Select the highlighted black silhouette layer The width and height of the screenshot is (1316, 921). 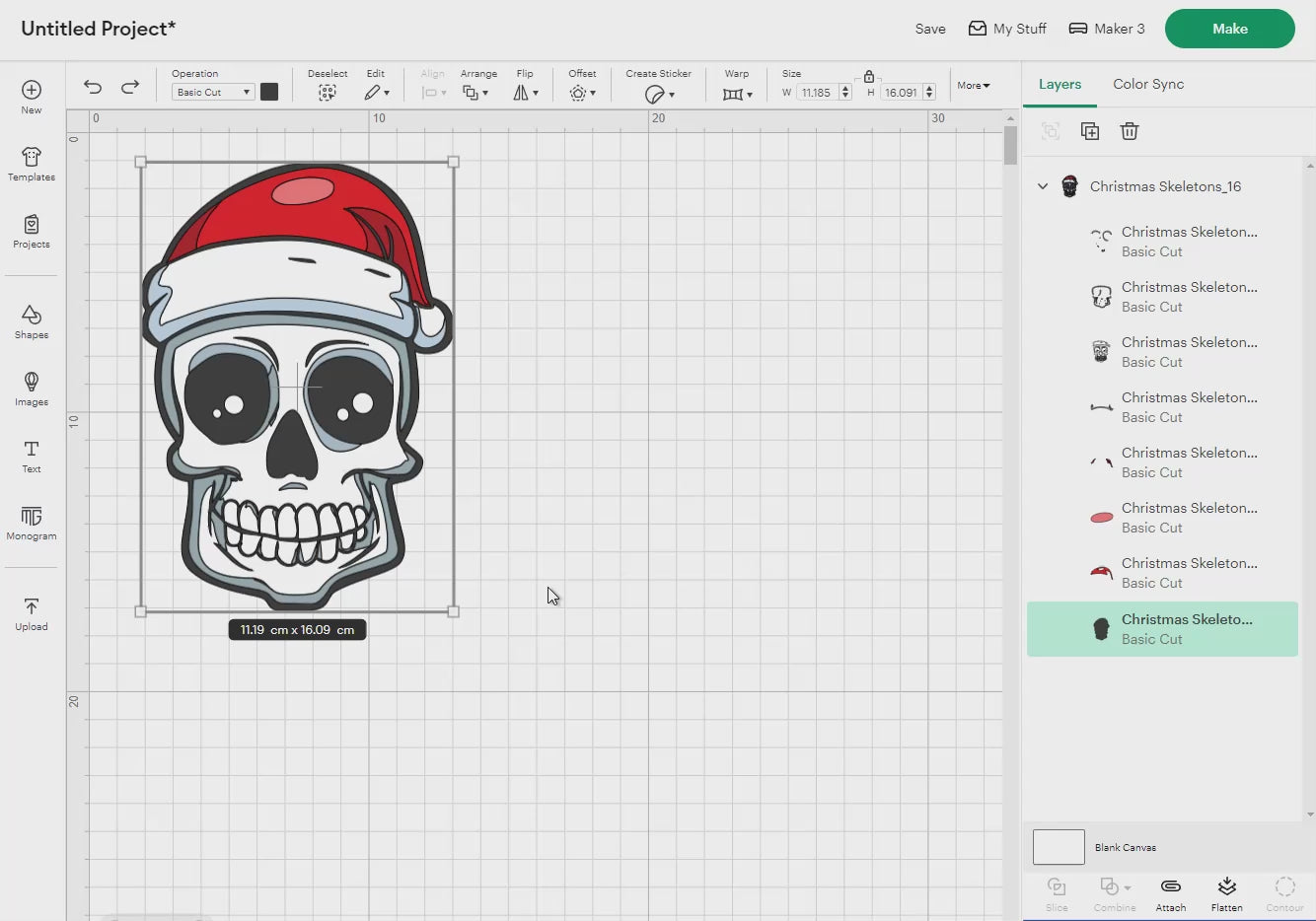point(1162,629)
